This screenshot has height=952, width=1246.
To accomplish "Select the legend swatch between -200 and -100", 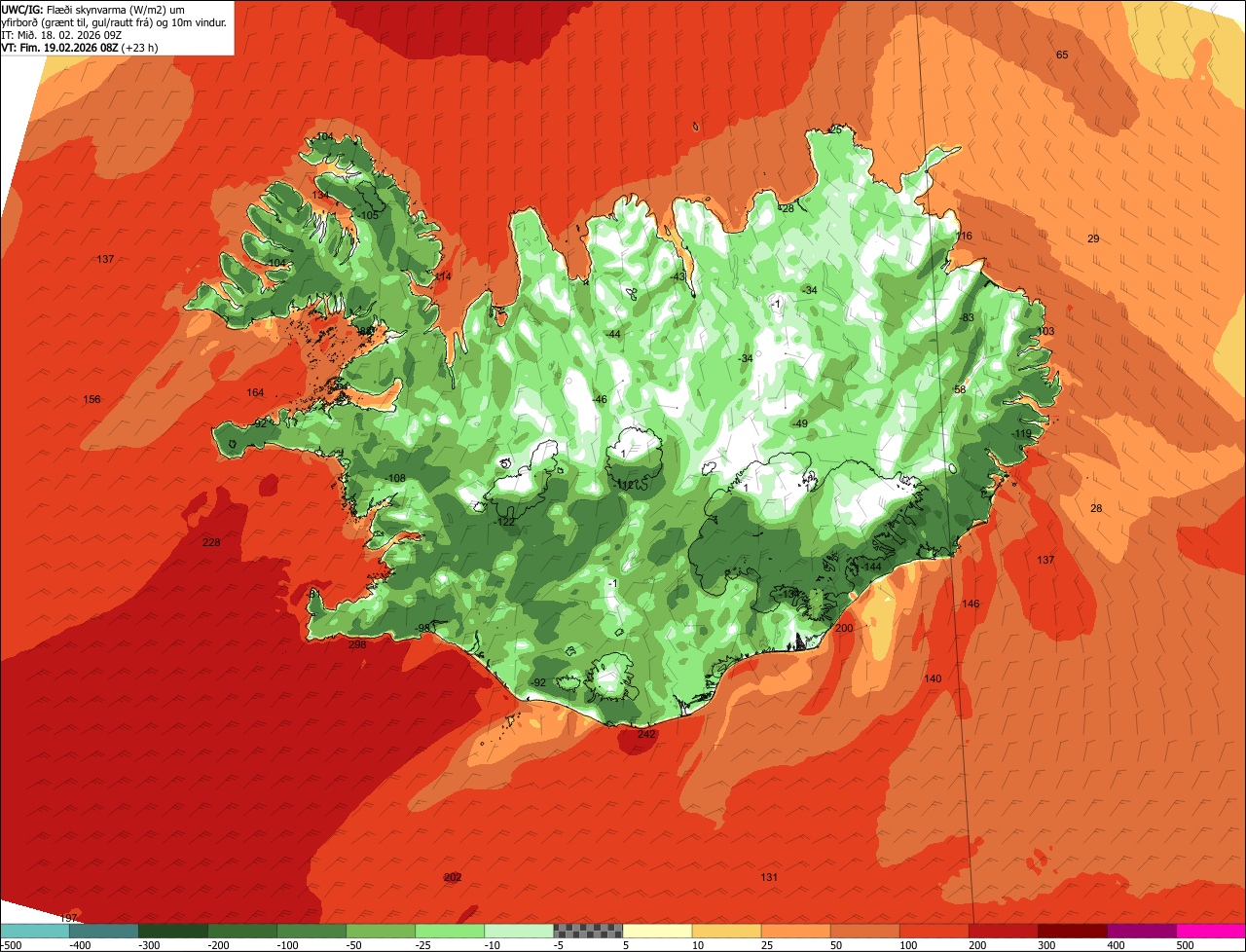I will (241, 931).
